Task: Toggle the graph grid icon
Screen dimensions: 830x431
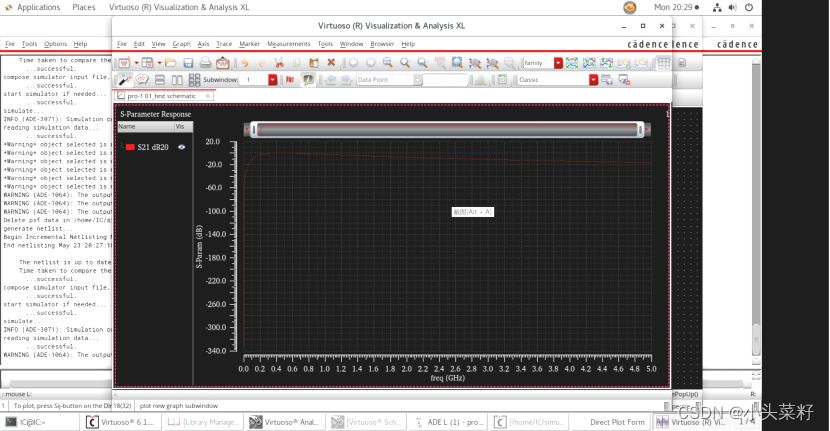Action: [664, 63]
